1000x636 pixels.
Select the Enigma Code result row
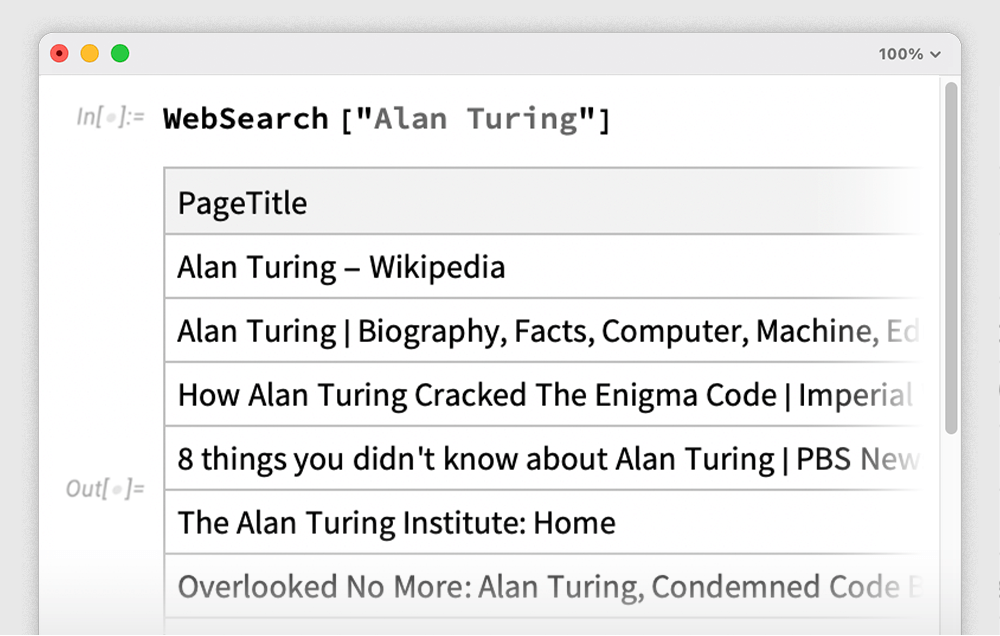click(x=540, y=395)
